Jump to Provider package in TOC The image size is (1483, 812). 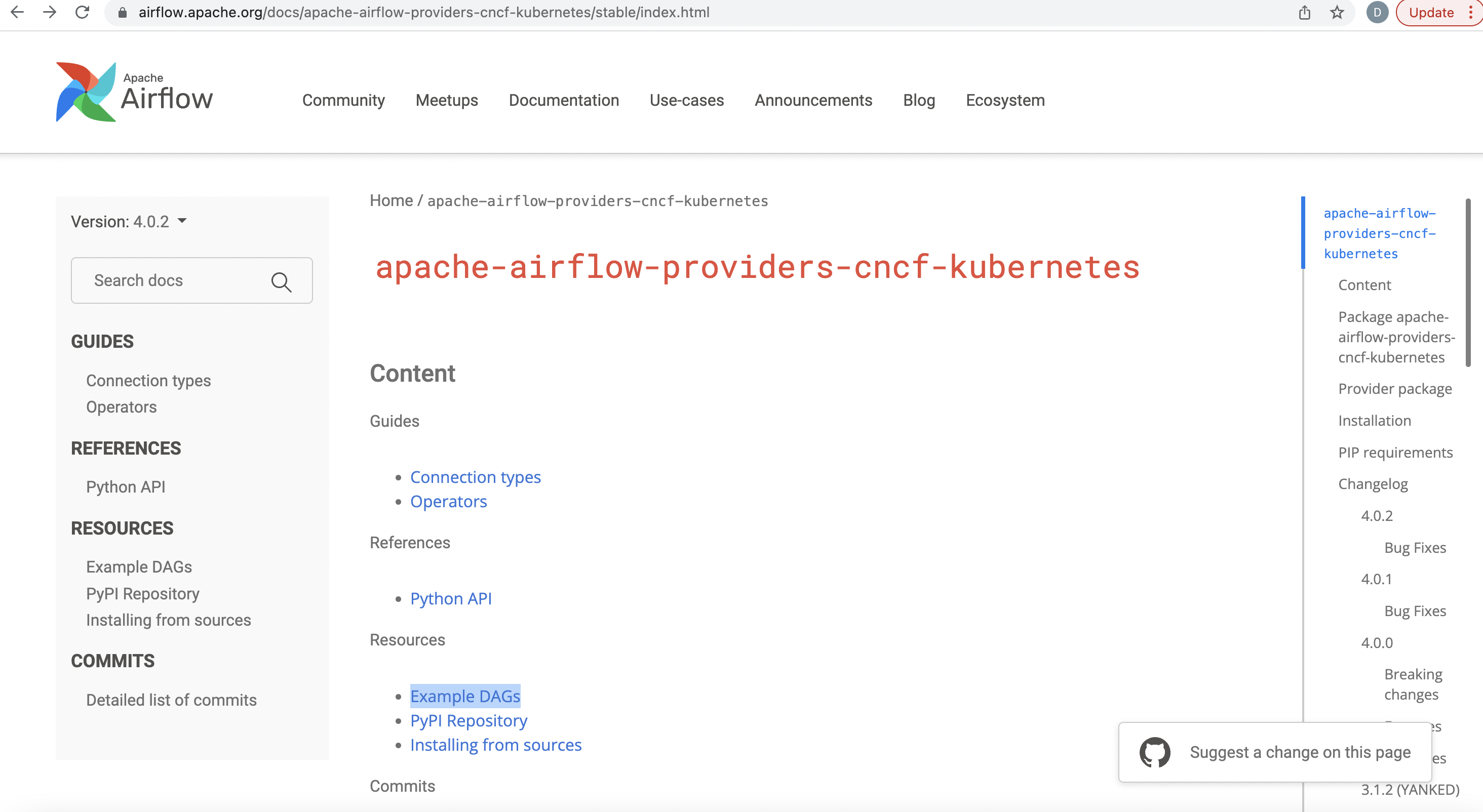(1395, 389)
